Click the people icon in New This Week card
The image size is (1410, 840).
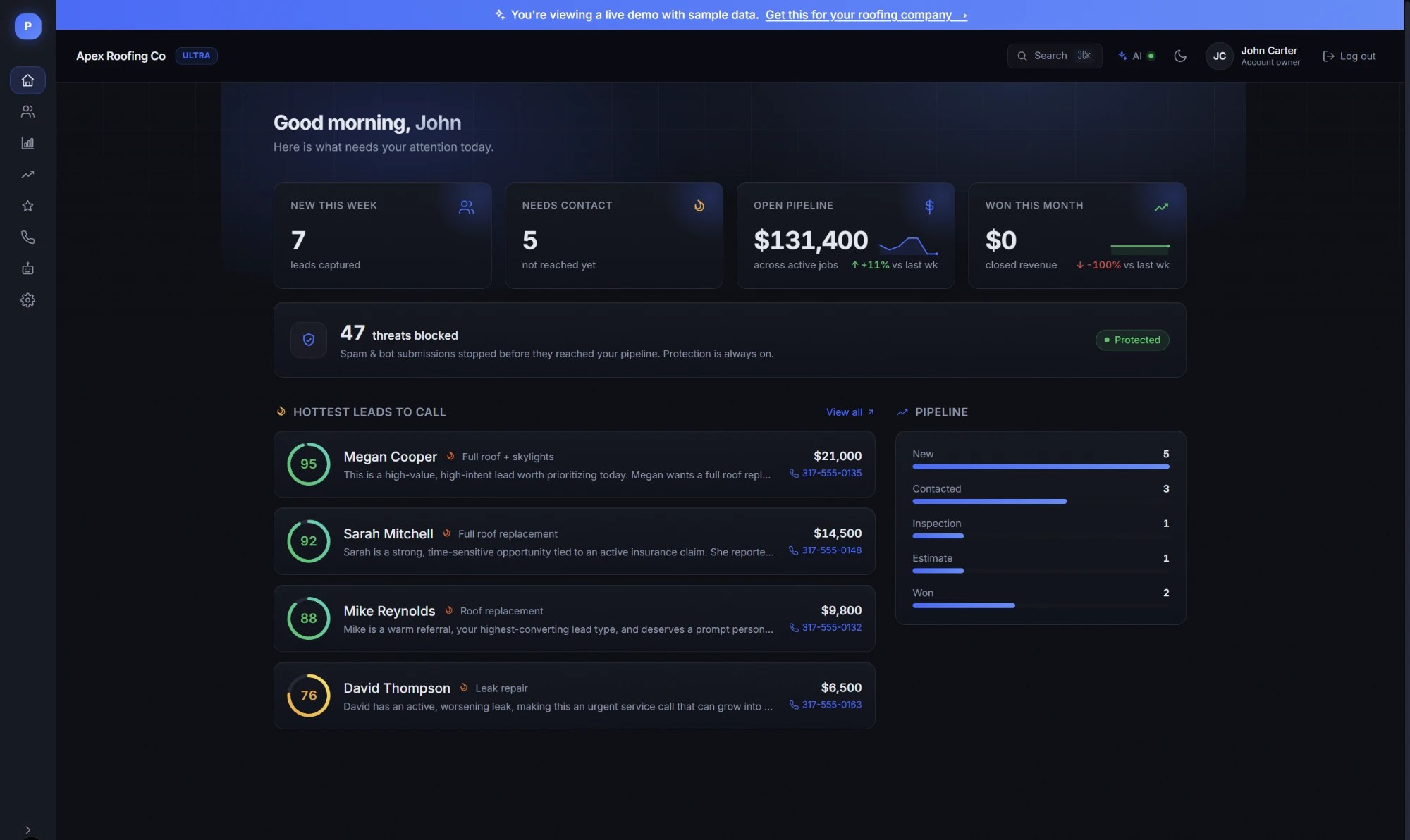coord(466,207)
